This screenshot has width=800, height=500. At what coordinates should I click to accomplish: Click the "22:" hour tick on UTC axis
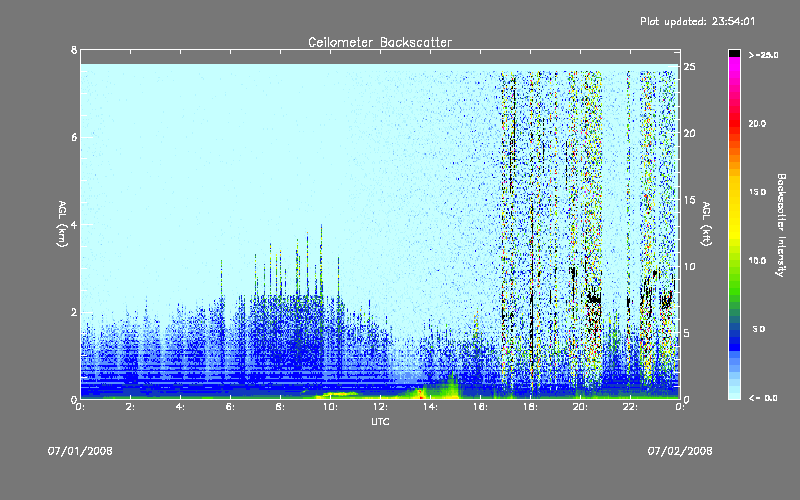click(630, 407)
